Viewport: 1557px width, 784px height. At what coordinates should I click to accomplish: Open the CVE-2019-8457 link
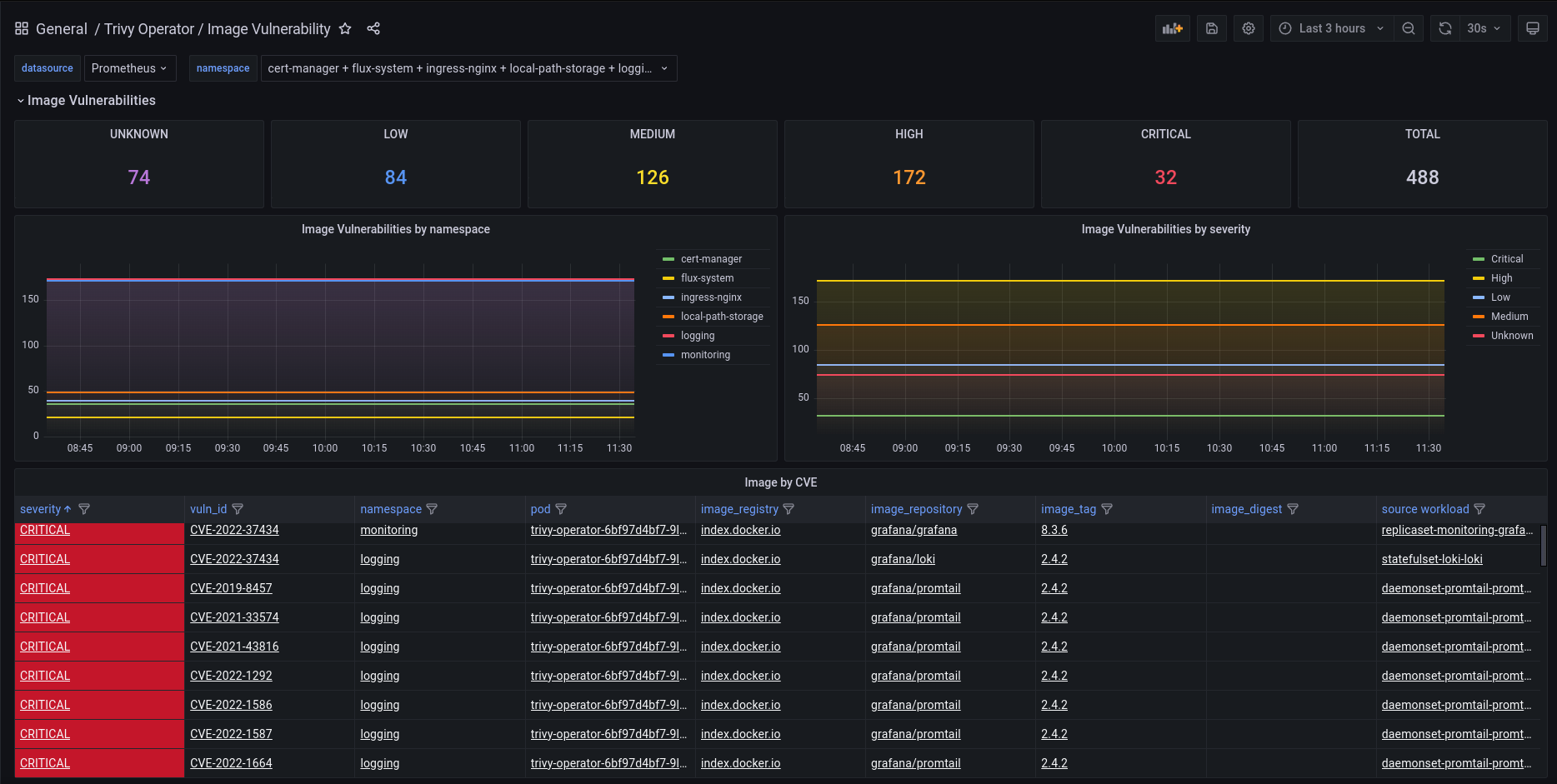point(231,588)
